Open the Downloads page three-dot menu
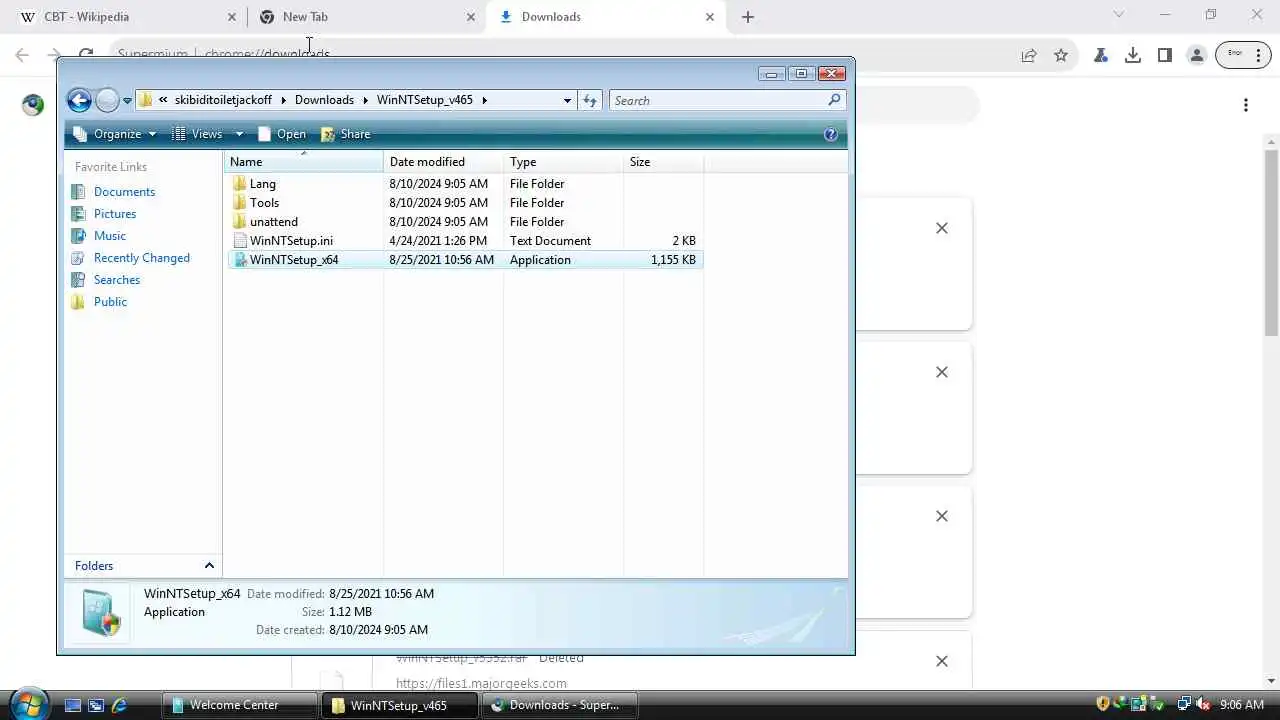The width and height of the screenshot is (1280, 720). (x=1246, y=105)
